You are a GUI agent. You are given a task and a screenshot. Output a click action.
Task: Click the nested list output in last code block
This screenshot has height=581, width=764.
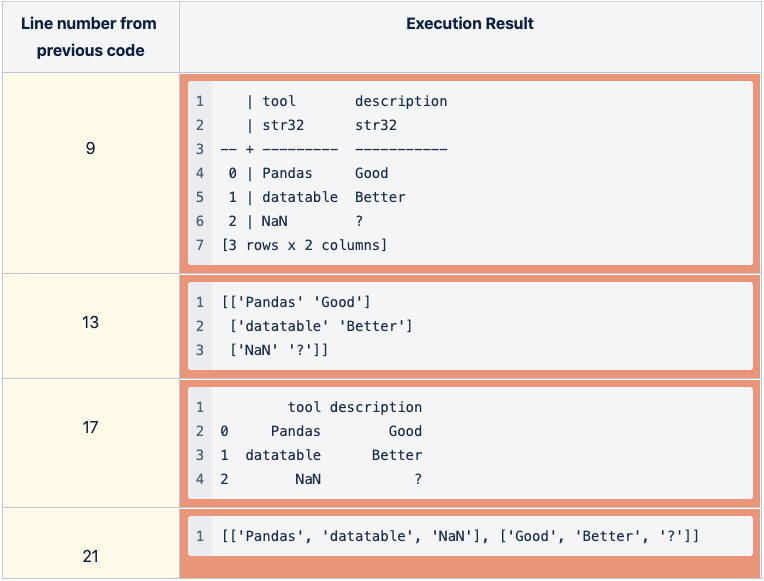[460, 537]
